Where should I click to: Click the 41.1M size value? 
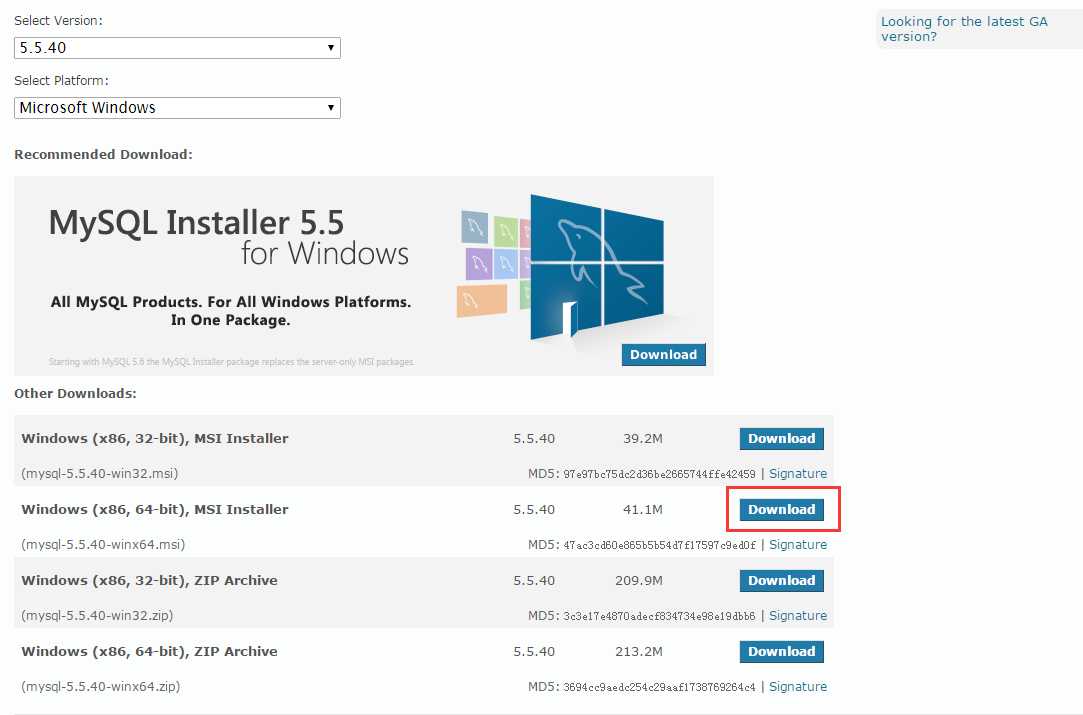pyautogui.click(x=642, y=510)
